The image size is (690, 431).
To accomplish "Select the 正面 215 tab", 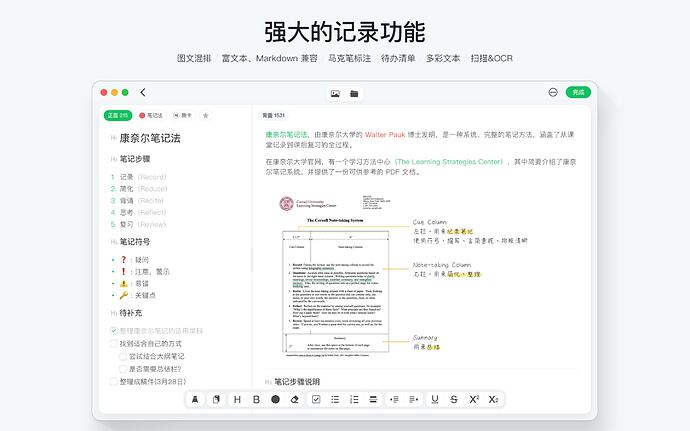I will pos(118,115).
